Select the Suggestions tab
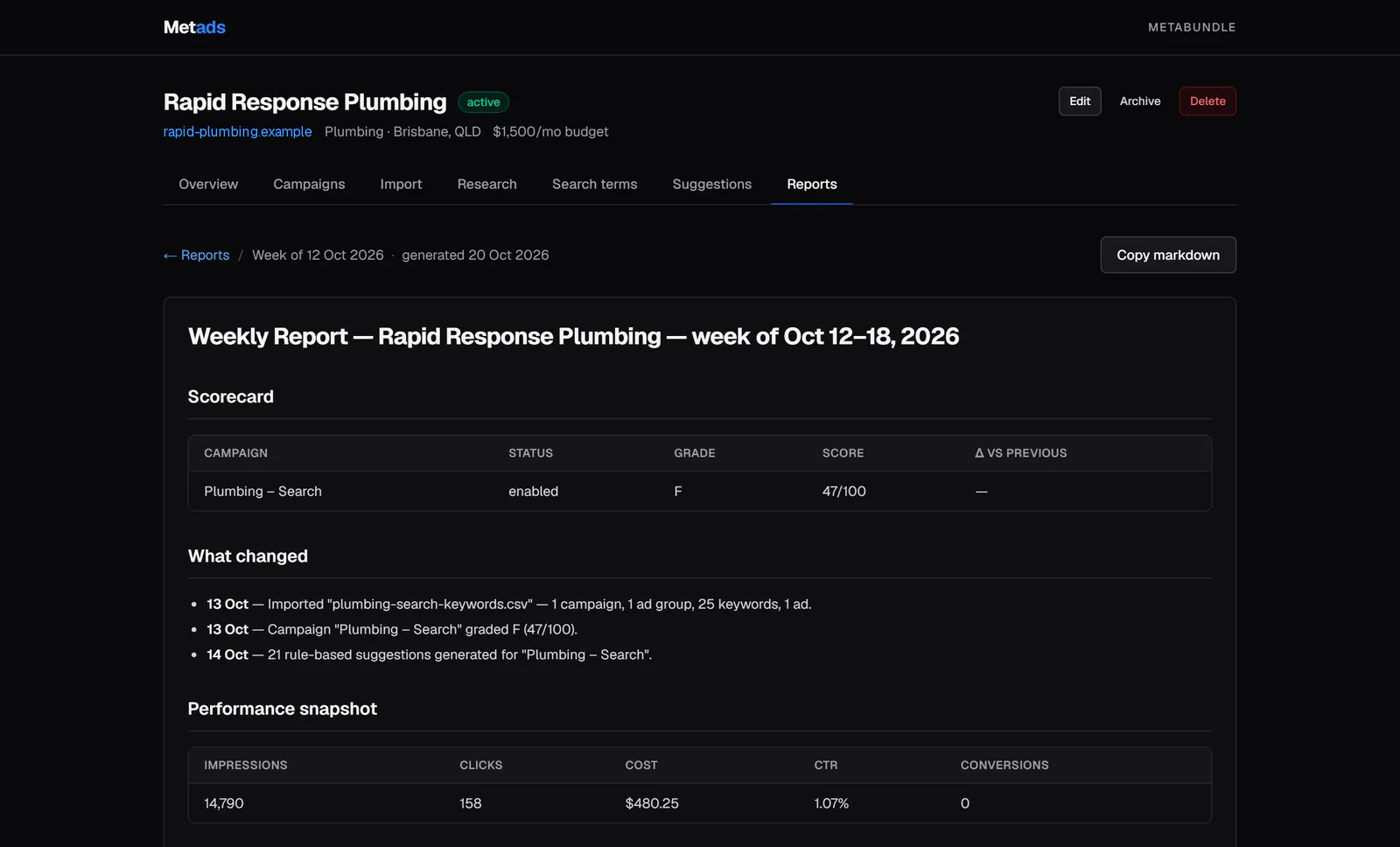The image size is (1400, 847). point(711,184)
